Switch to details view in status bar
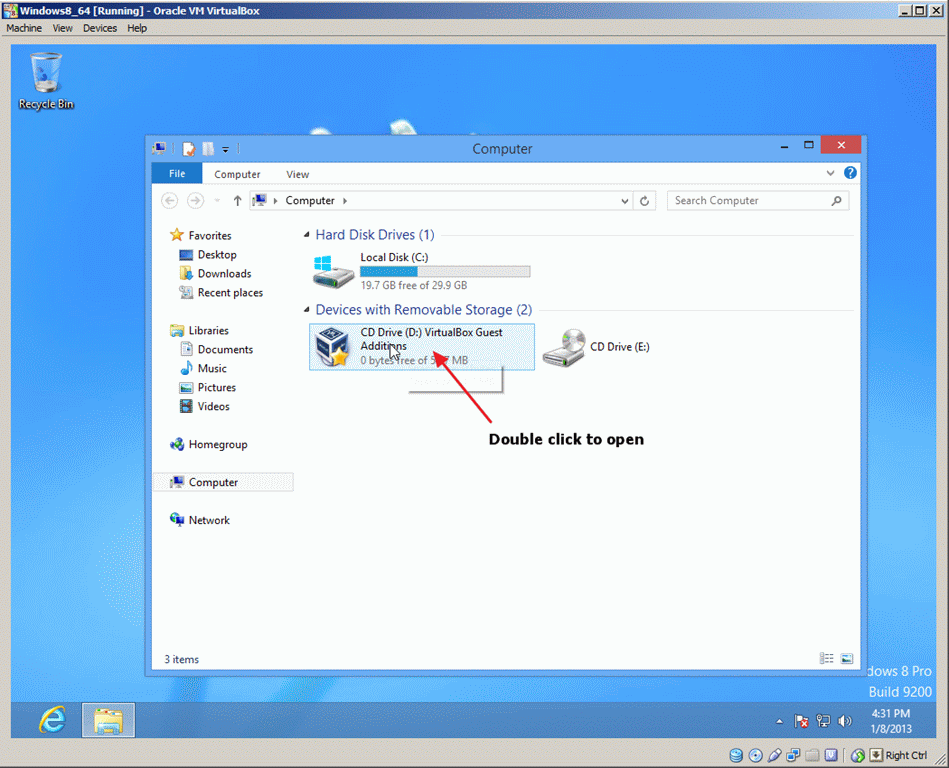The image size is (949, 768). [x=827, y=658]
